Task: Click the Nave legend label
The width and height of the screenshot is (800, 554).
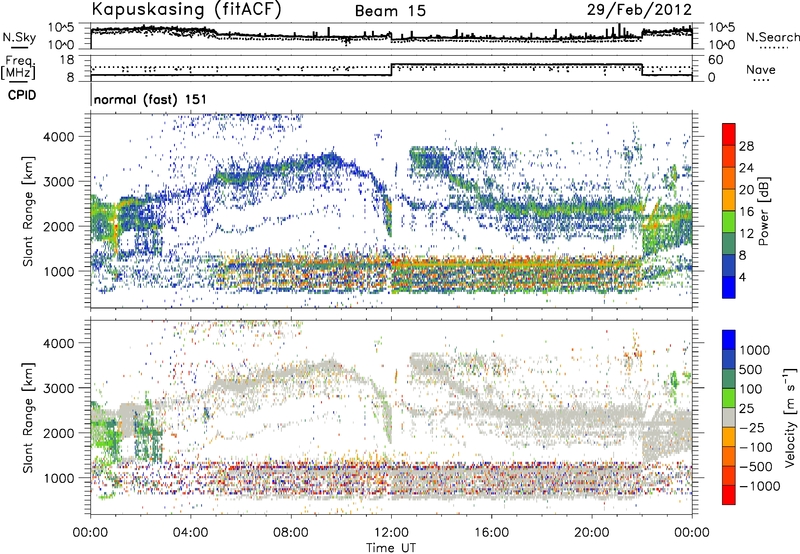Action: coord(761,69)
